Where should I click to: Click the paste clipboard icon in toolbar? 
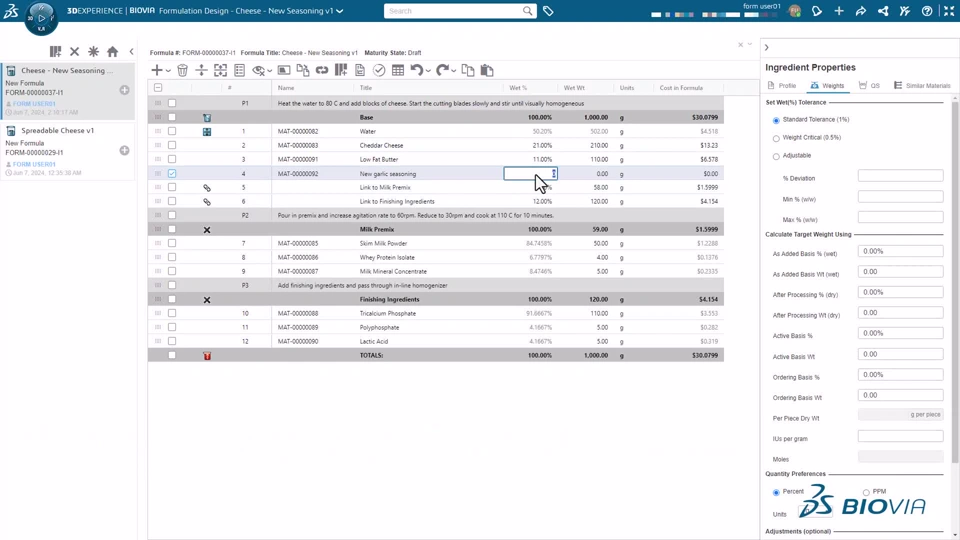tap(487, 70)
